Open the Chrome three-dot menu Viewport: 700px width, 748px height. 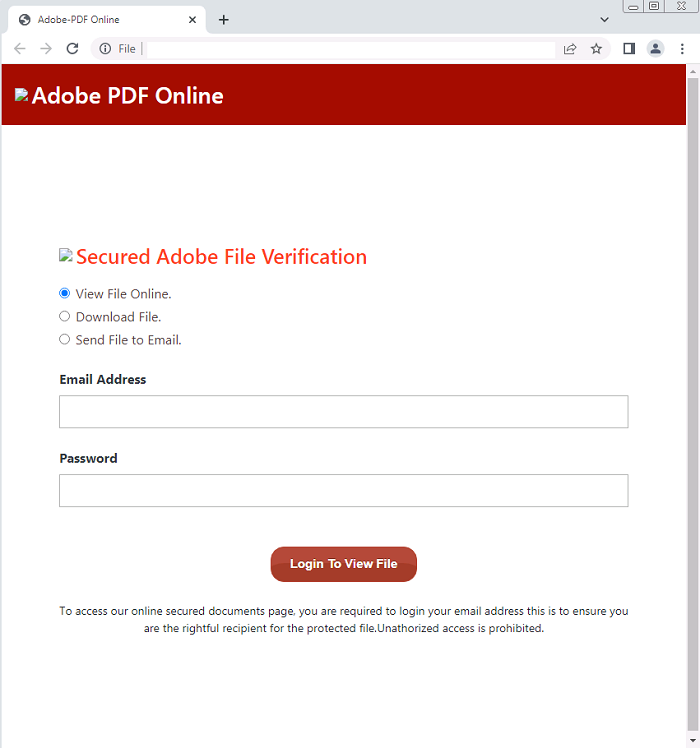[682, 48]
